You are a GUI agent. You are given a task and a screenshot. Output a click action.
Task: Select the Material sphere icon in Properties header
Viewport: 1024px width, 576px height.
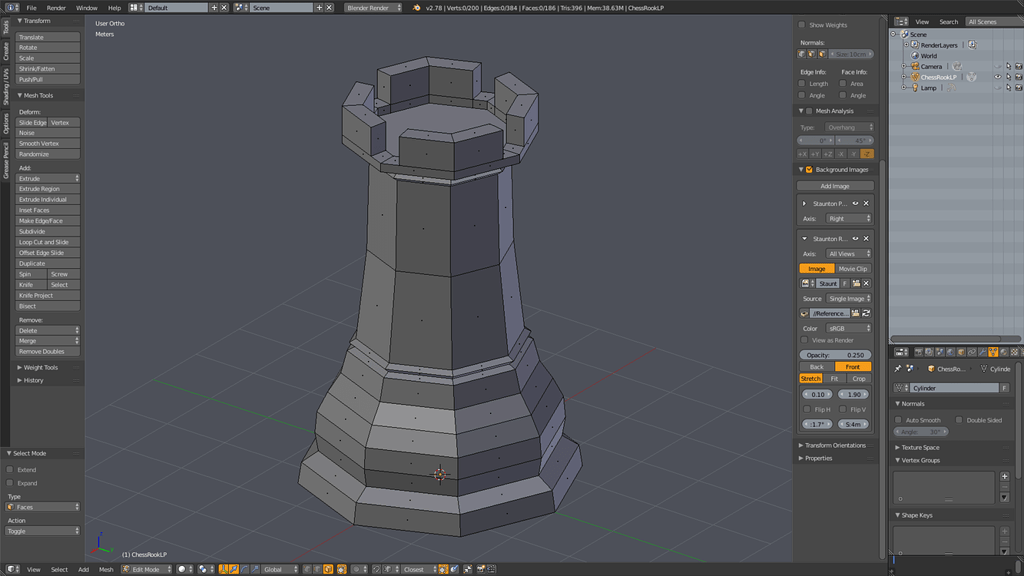pyautogui.click(x=1004, y=352)
